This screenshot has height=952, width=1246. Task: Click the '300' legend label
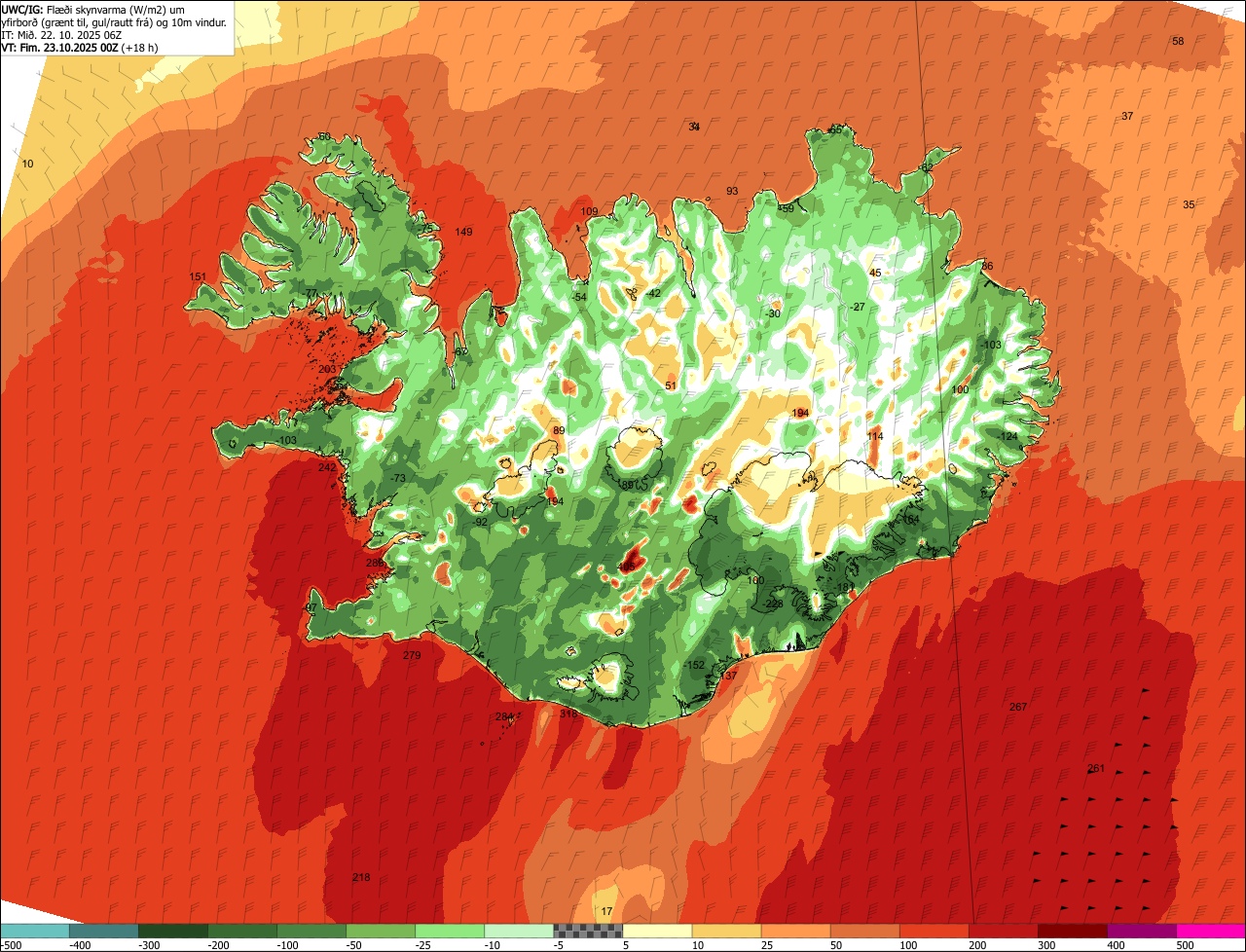pos(1048,945)
